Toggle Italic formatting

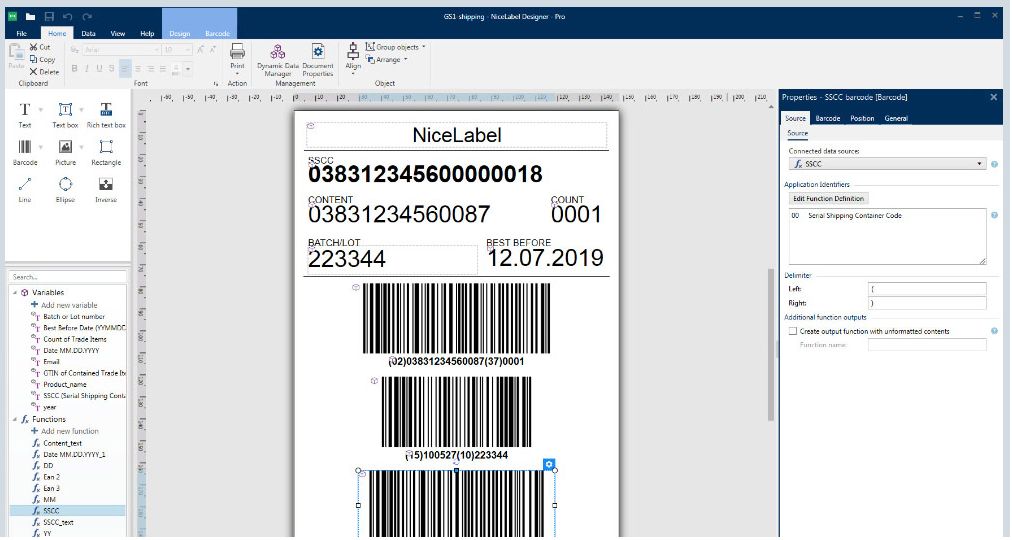point(86,68)
